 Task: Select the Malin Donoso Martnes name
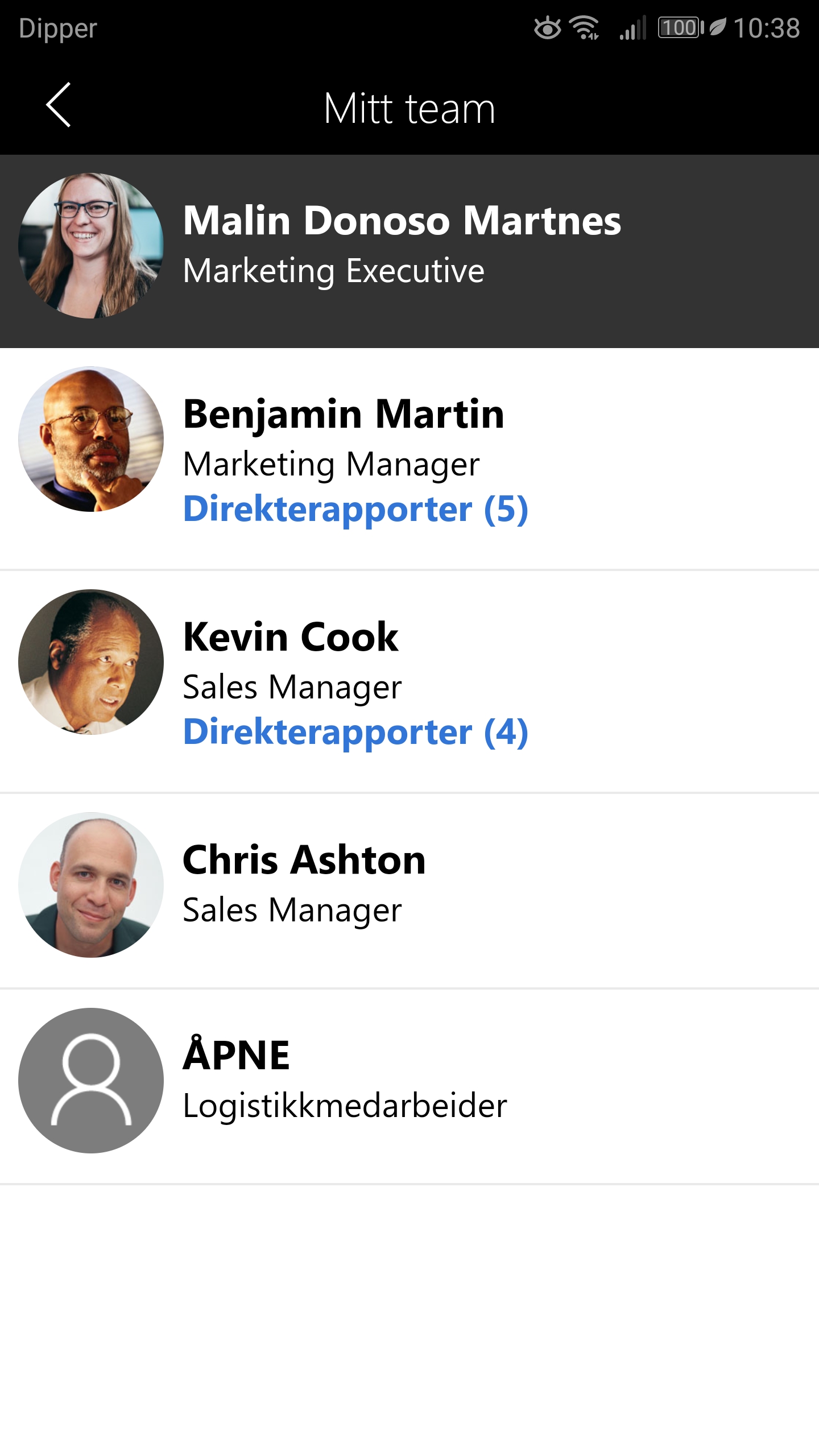coord(402,221)
